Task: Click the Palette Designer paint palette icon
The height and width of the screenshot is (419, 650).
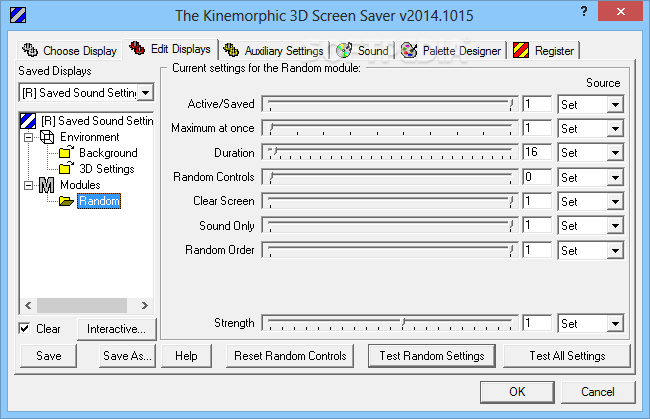Action: [x=409, y=50]
